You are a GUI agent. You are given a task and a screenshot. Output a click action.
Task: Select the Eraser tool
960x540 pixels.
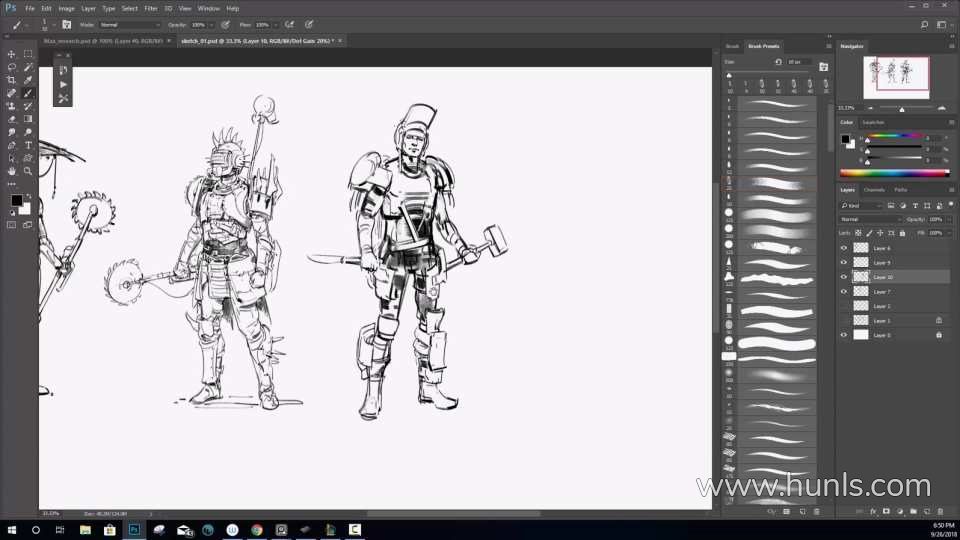coord(12,119)
